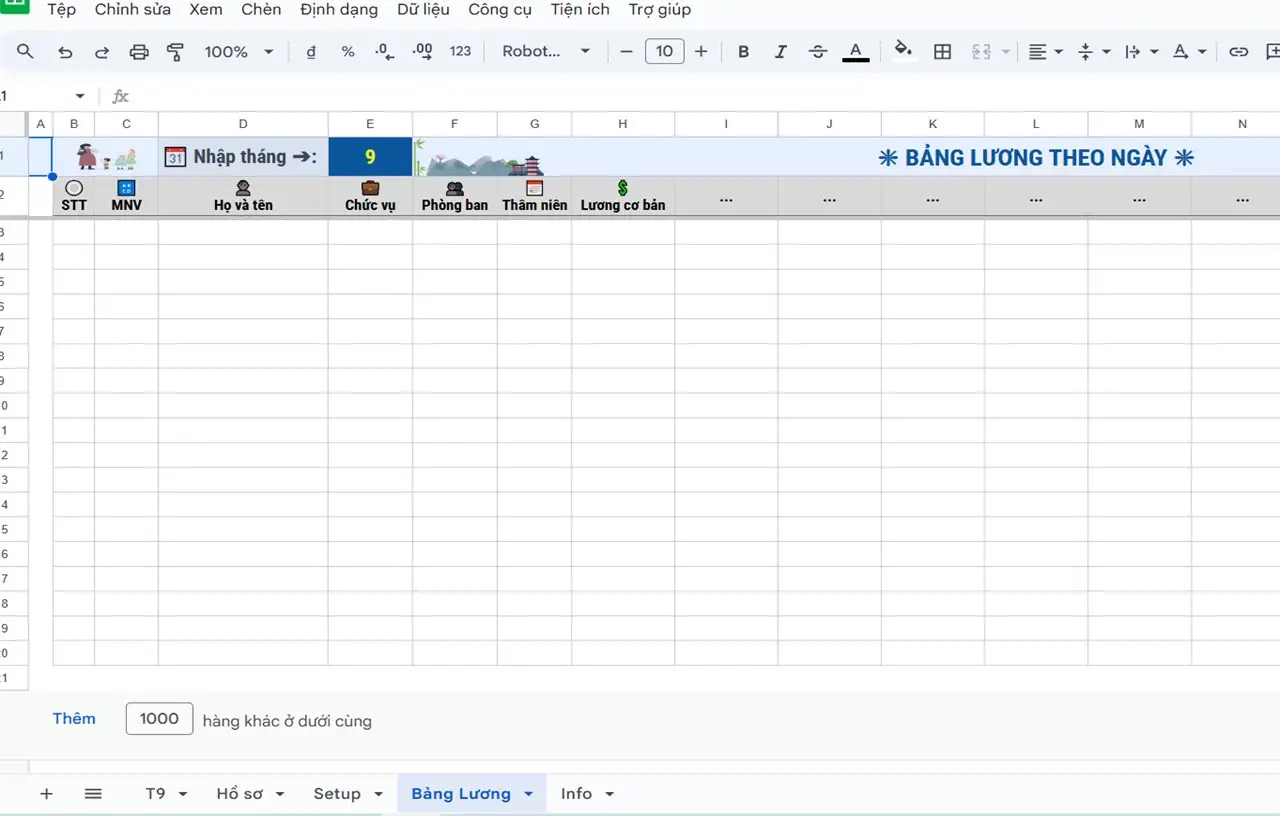Screen dimensions: 1280x816
Task: Open the borders tool
Action: tap(942, 52)
